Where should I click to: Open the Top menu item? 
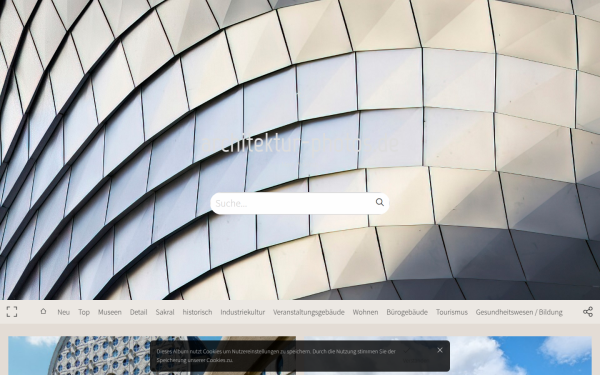[84, 312]
